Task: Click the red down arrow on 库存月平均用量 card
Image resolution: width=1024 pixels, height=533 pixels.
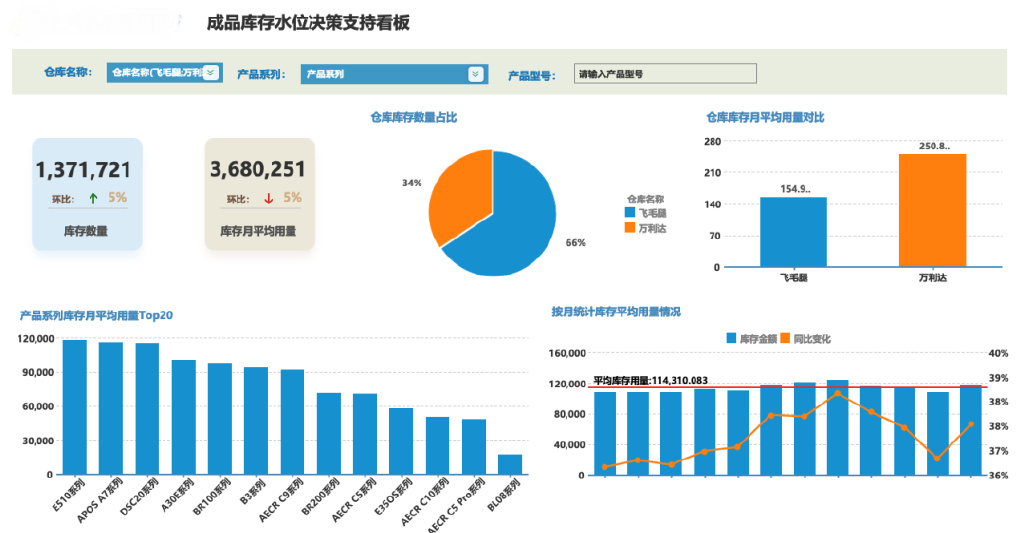Action: tap(268, 198)
